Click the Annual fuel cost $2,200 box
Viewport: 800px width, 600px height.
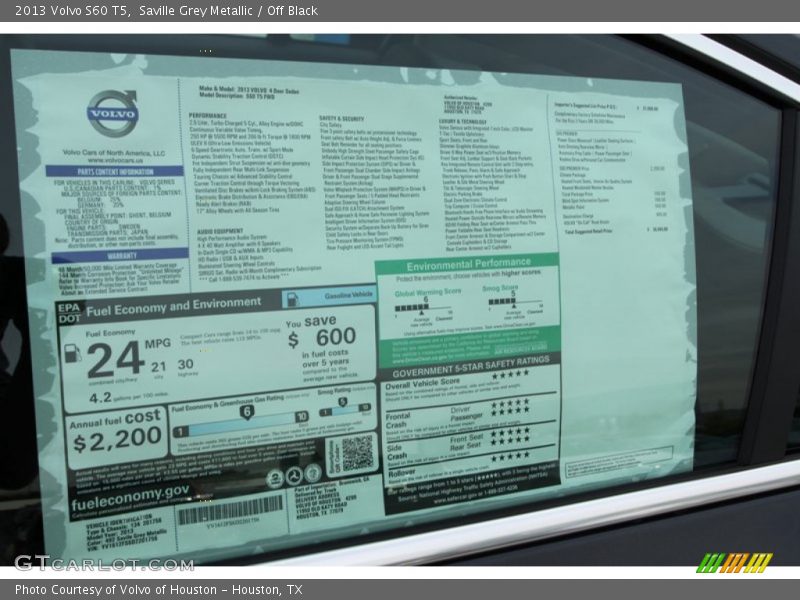pyautogui.click(x=117, y=432)
